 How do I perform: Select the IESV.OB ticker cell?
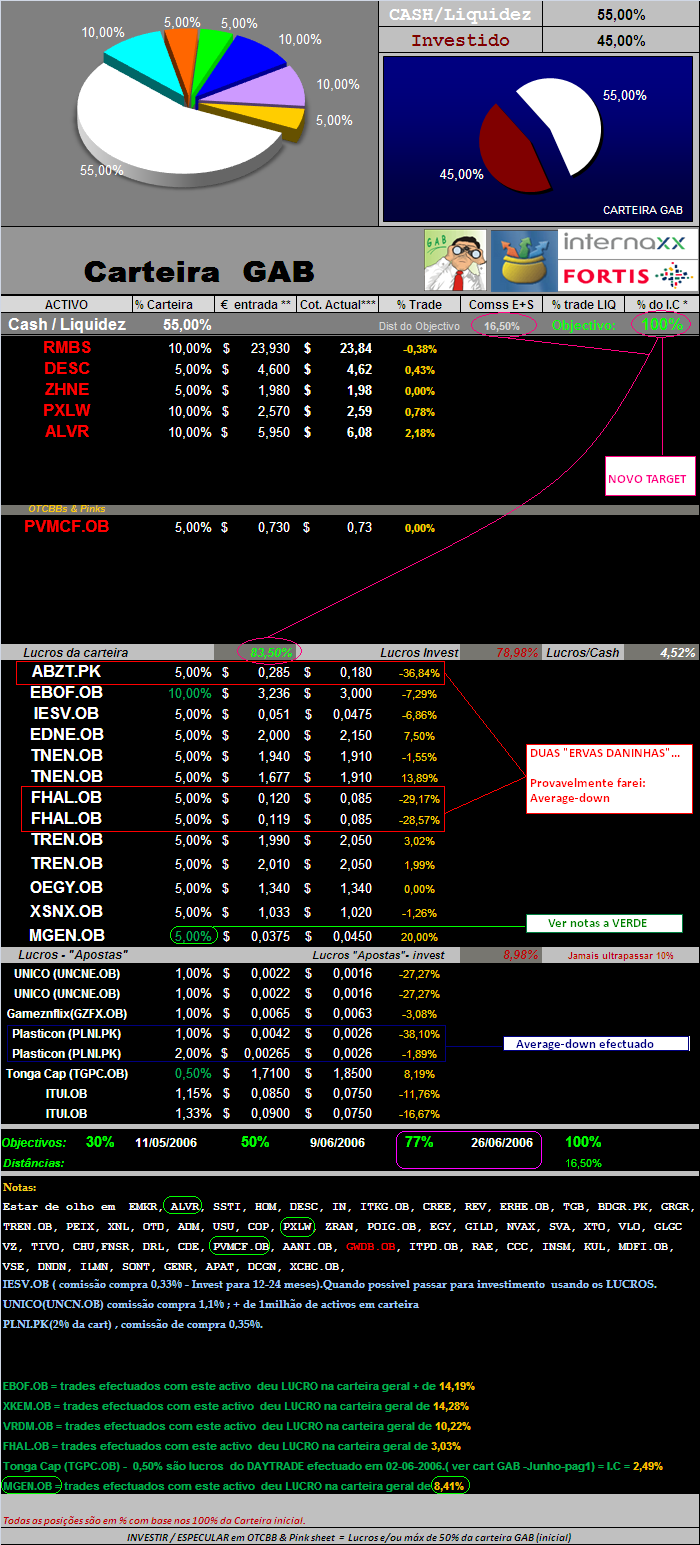coord(66,713)
